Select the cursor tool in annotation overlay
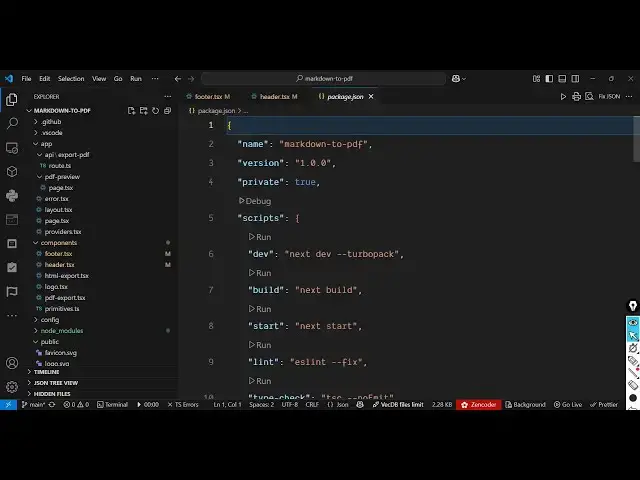Viewport: 640px width, 480px height. pos(633,336)
